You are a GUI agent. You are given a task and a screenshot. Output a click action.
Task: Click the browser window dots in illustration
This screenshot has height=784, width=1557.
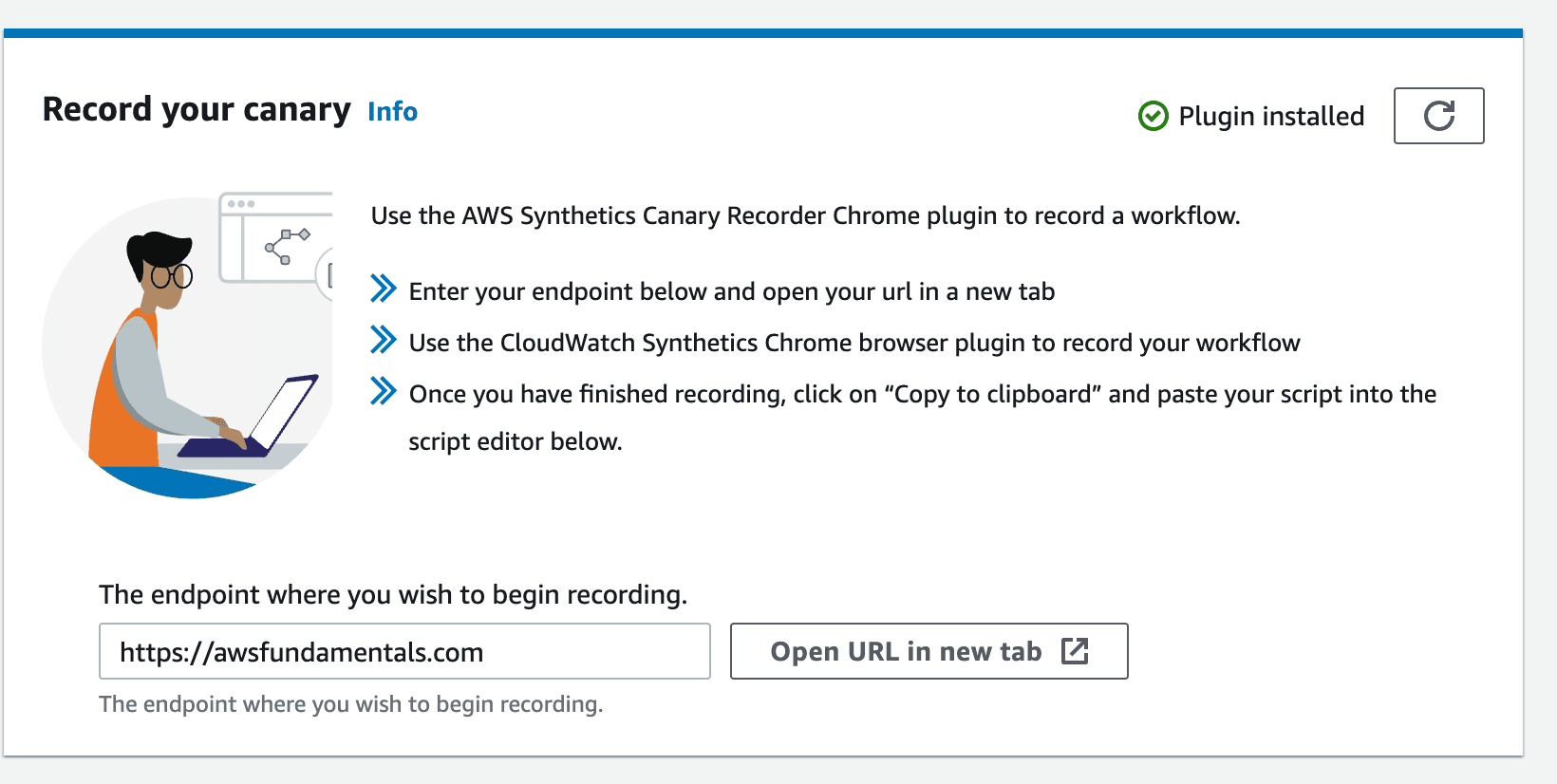point(241,204)
